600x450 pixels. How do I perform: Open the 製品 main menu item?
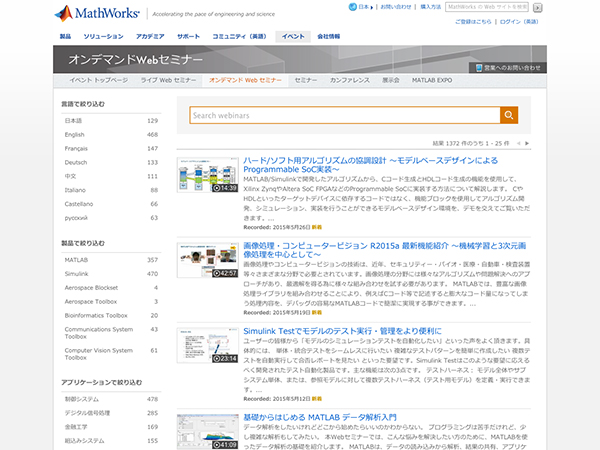[x=65, y=36]
